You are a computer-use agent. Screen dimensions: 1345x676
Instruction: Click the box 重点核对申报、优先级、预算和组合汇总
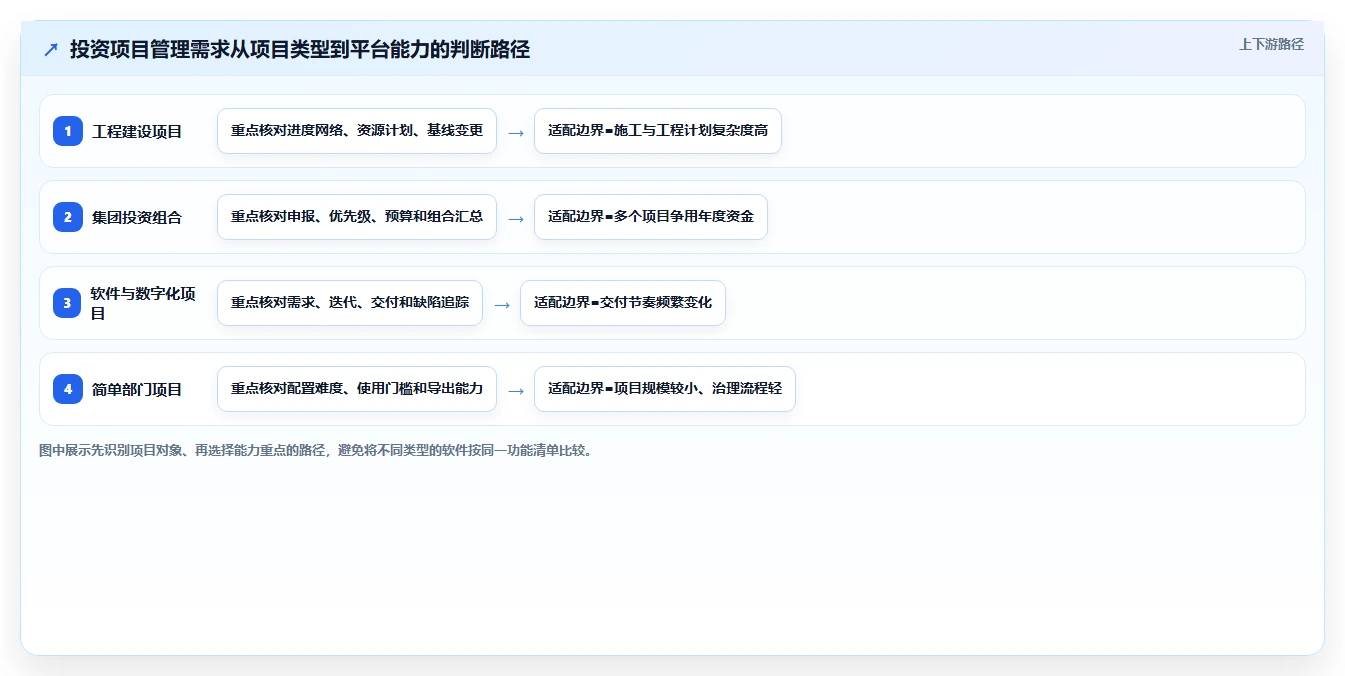pos(357,217)
